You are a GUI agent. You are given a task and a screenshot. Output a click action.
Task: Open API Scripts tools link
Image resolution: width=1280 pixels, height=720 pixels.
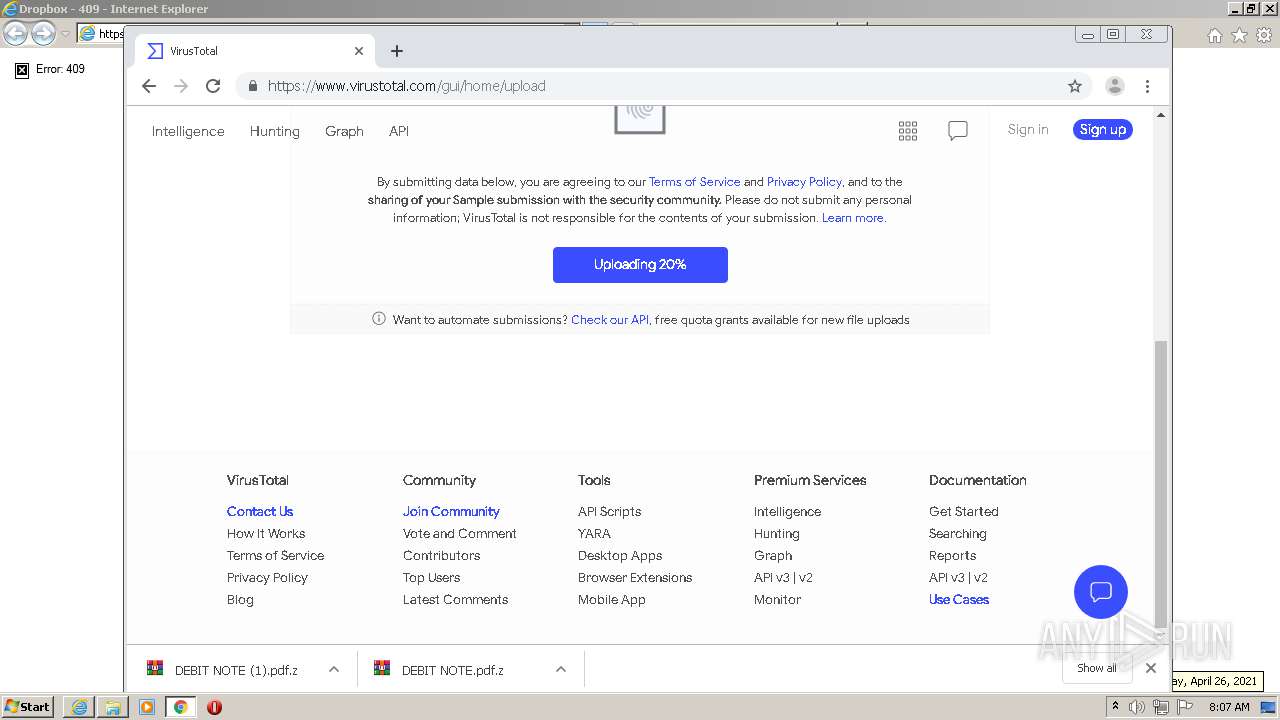[x=610, y=511]
